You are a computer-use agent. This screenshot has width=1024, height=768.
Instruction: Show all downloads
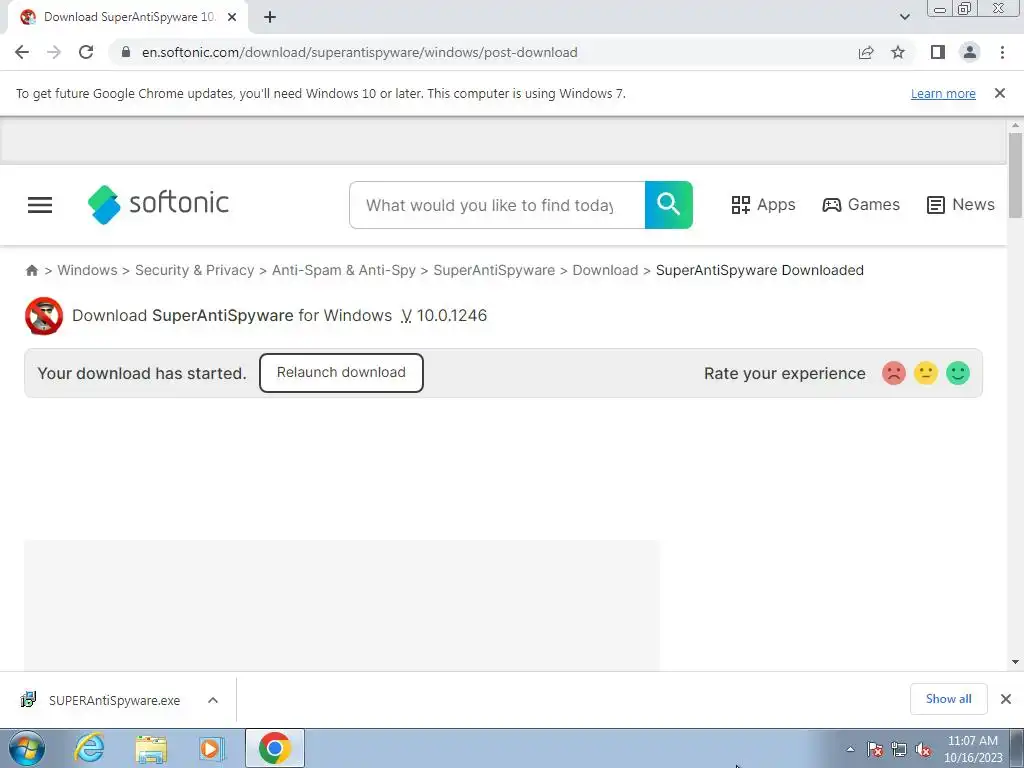948,699
